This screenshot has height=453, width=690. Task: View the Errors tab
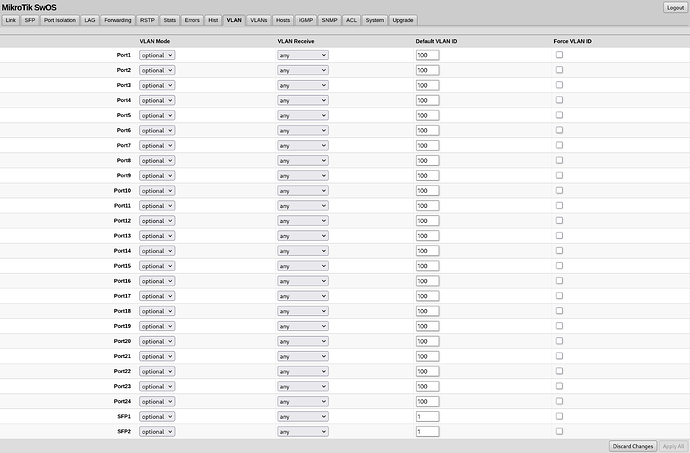[192, 20]
